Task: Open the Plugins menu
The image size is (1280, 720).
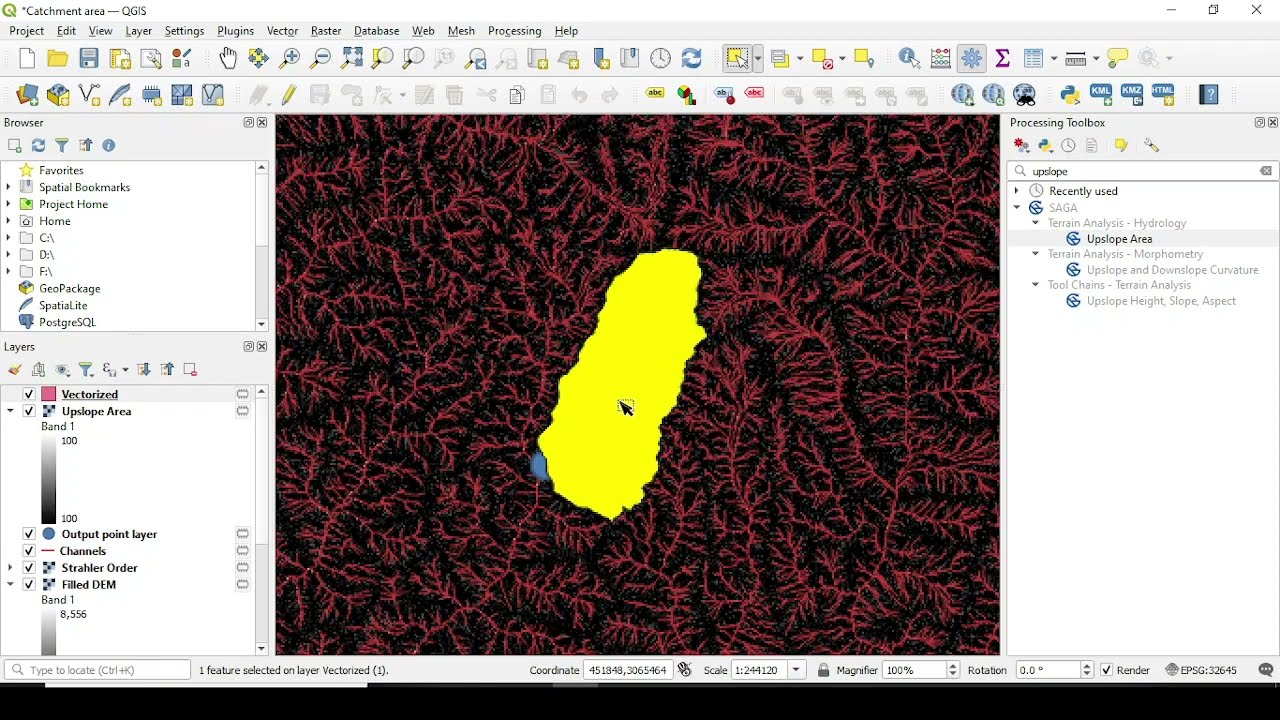Action: pos(236,31)
